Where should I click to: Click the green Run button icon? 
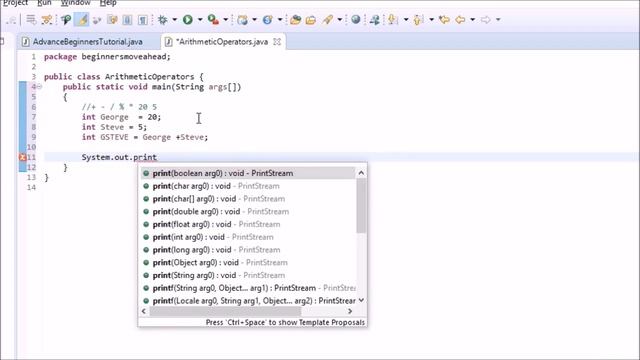(x=188, y=20)
